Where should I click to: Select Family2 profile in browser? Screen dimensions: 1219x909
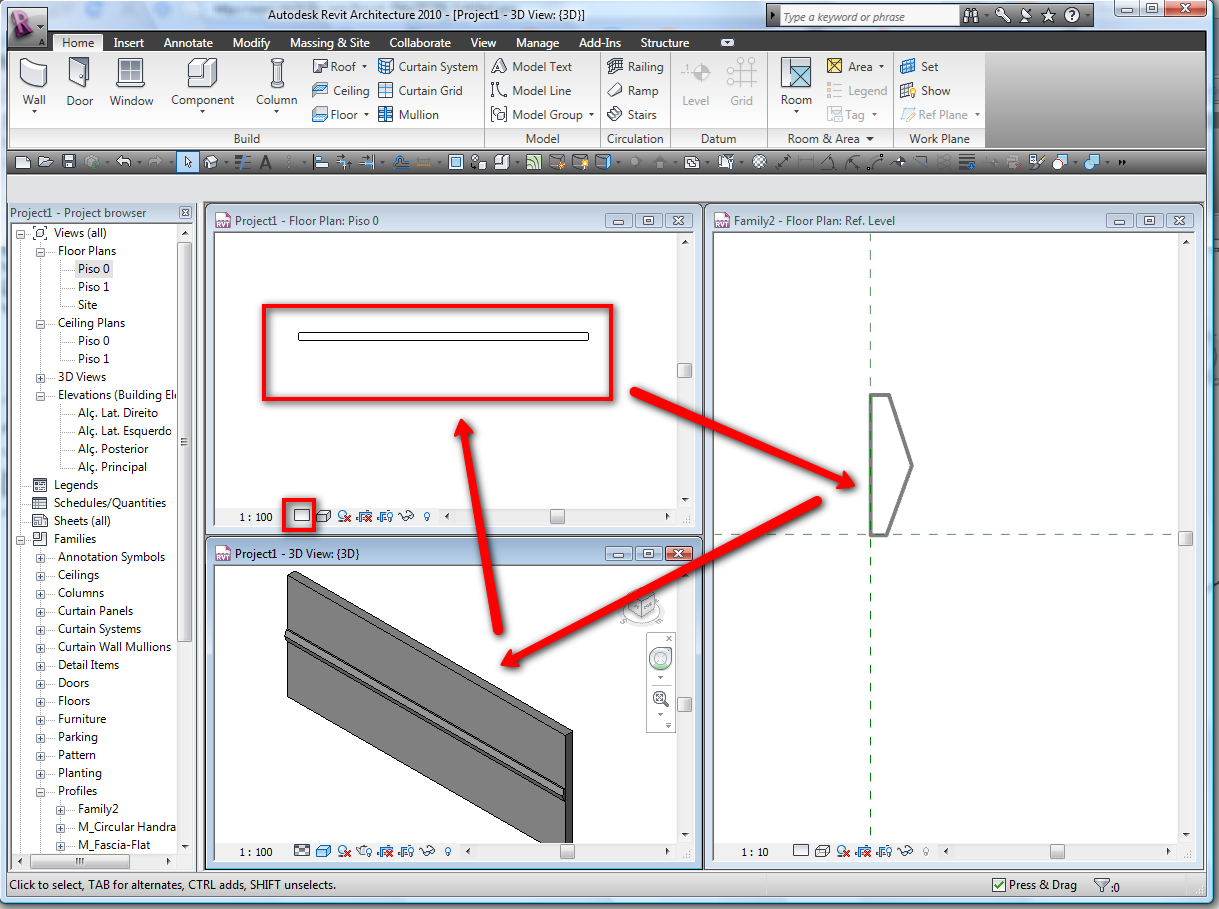(98, 809)
